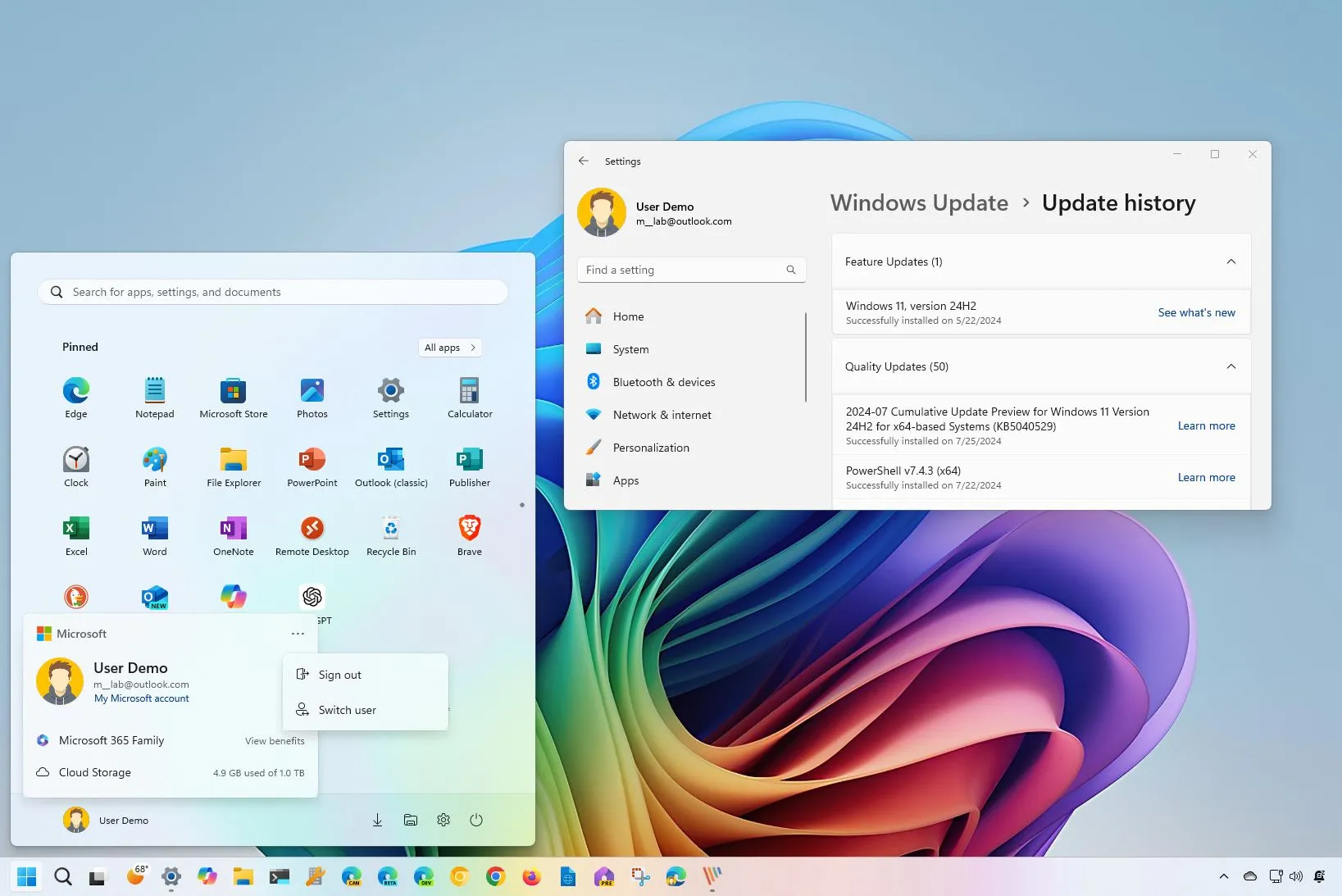Click the power button in Start menu
The height and width of the screenshot is (896, 1342).
(475, 820)
